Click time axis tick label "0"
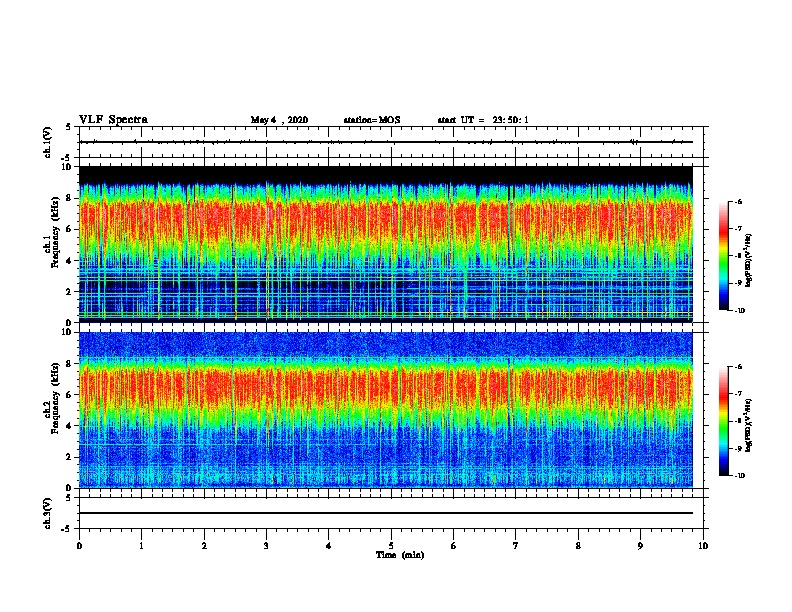The image size is (792, 612). tap(79, 546)
